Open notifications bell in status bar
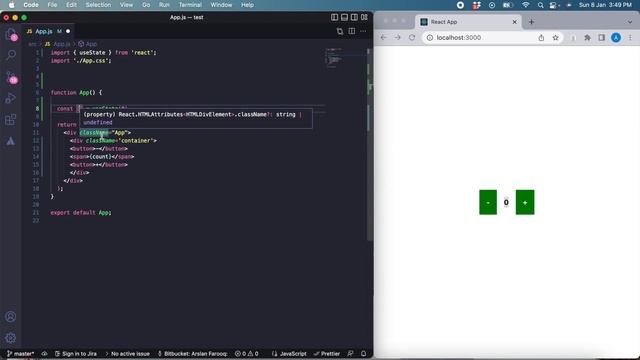 pos(363,353)
